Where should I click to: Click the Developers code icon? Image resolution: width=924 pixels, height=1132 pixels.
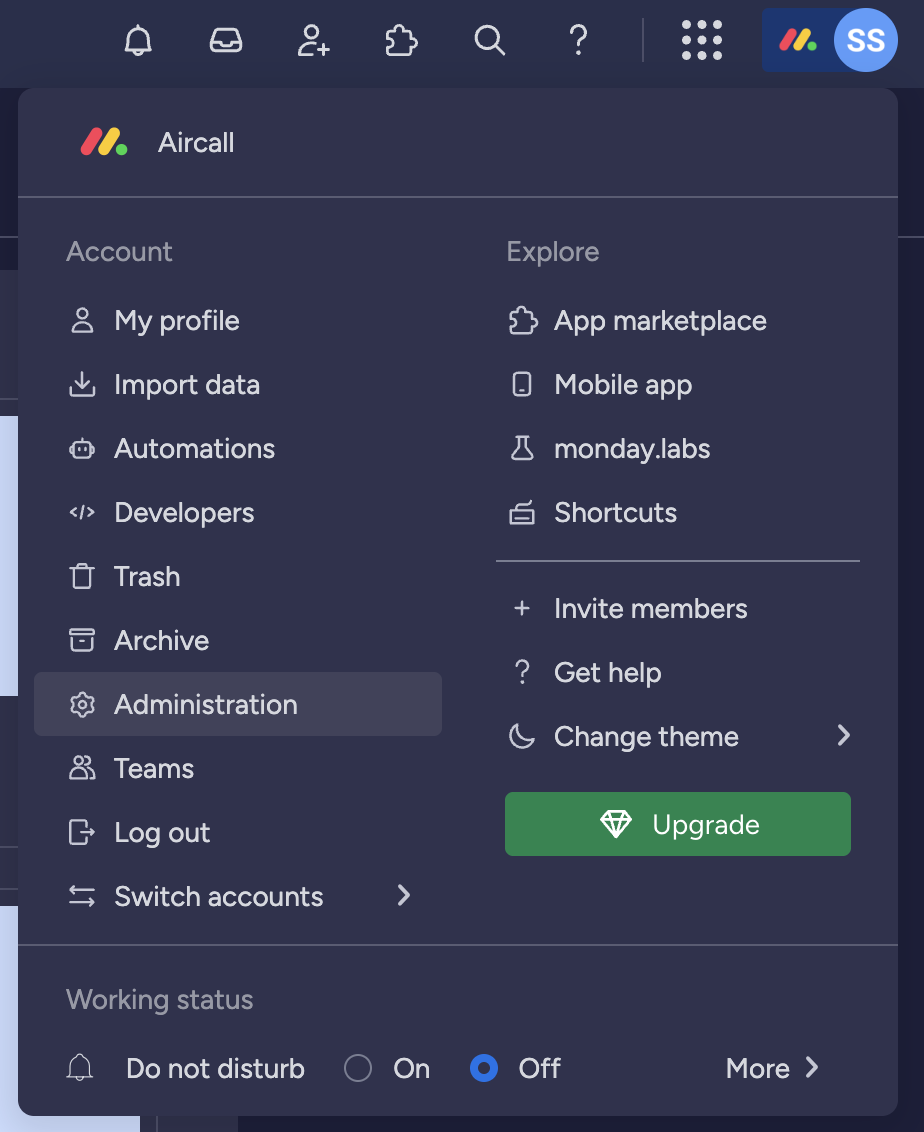coord(82,513)
